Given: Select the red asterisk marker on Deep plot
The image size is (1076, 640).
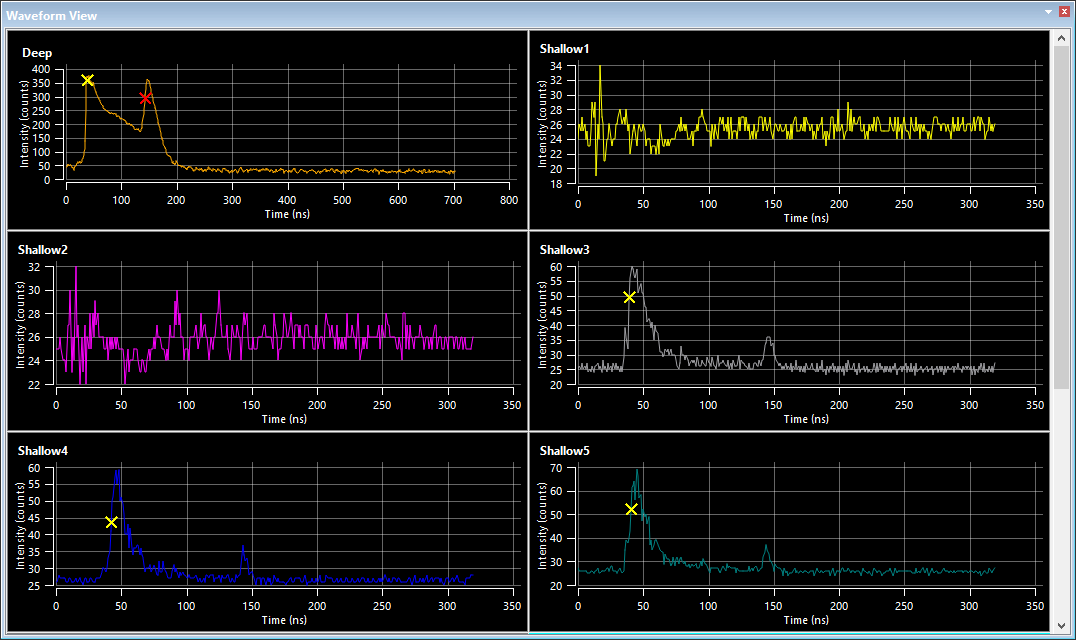Looking at the screenshot, I should point(146,98).
